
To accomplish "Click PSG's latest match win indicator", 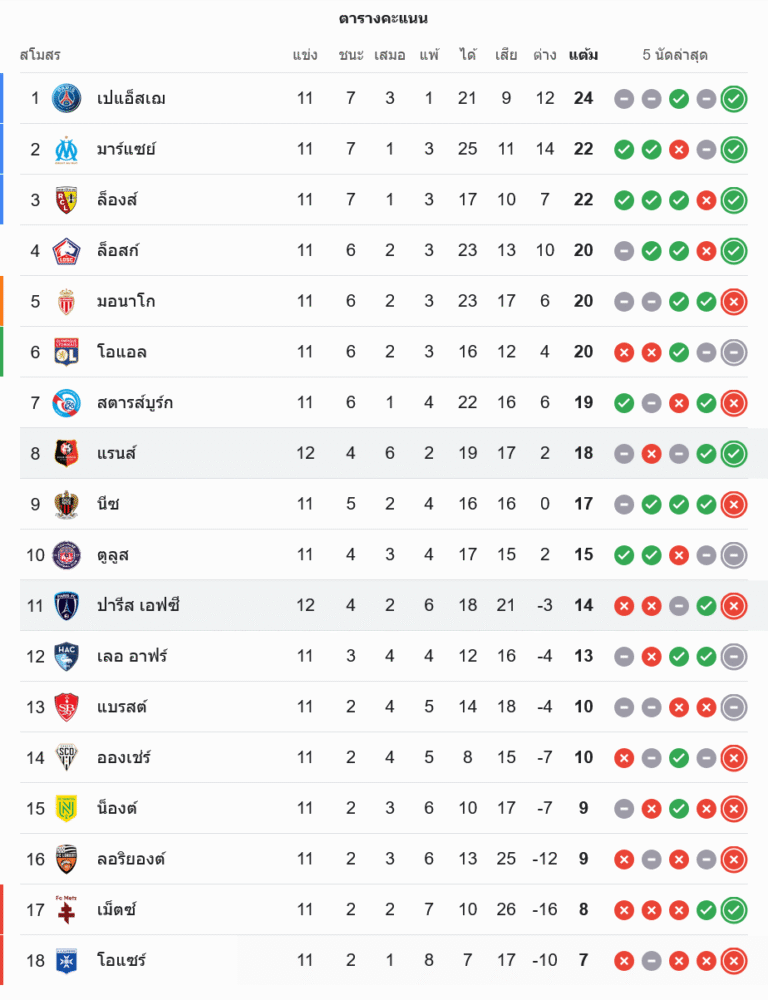I will (x=734, y=98).
